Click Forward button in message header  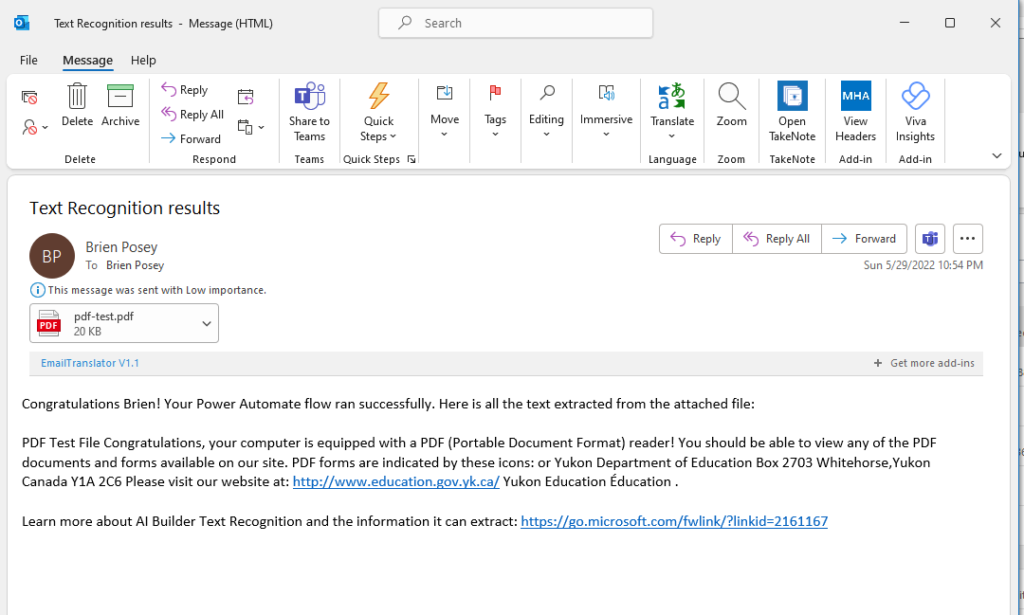coord(864,239)
